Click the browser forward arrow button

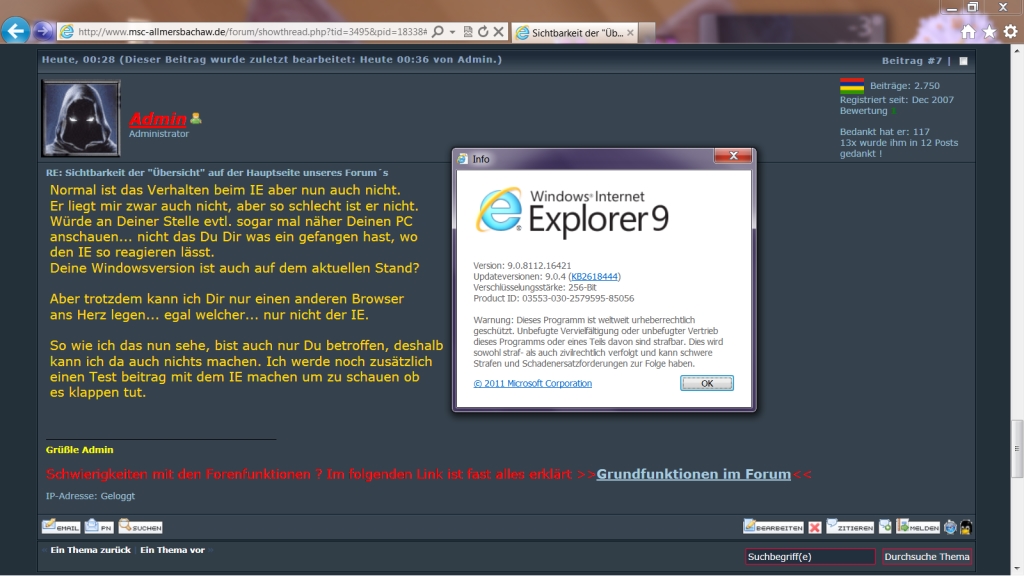[x=44, y=31]
